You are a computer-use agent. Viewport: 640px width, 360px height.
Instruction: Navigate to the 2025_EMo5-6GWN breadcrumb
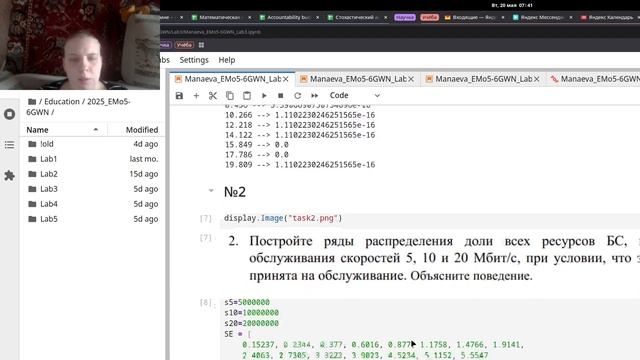(78, 107)
